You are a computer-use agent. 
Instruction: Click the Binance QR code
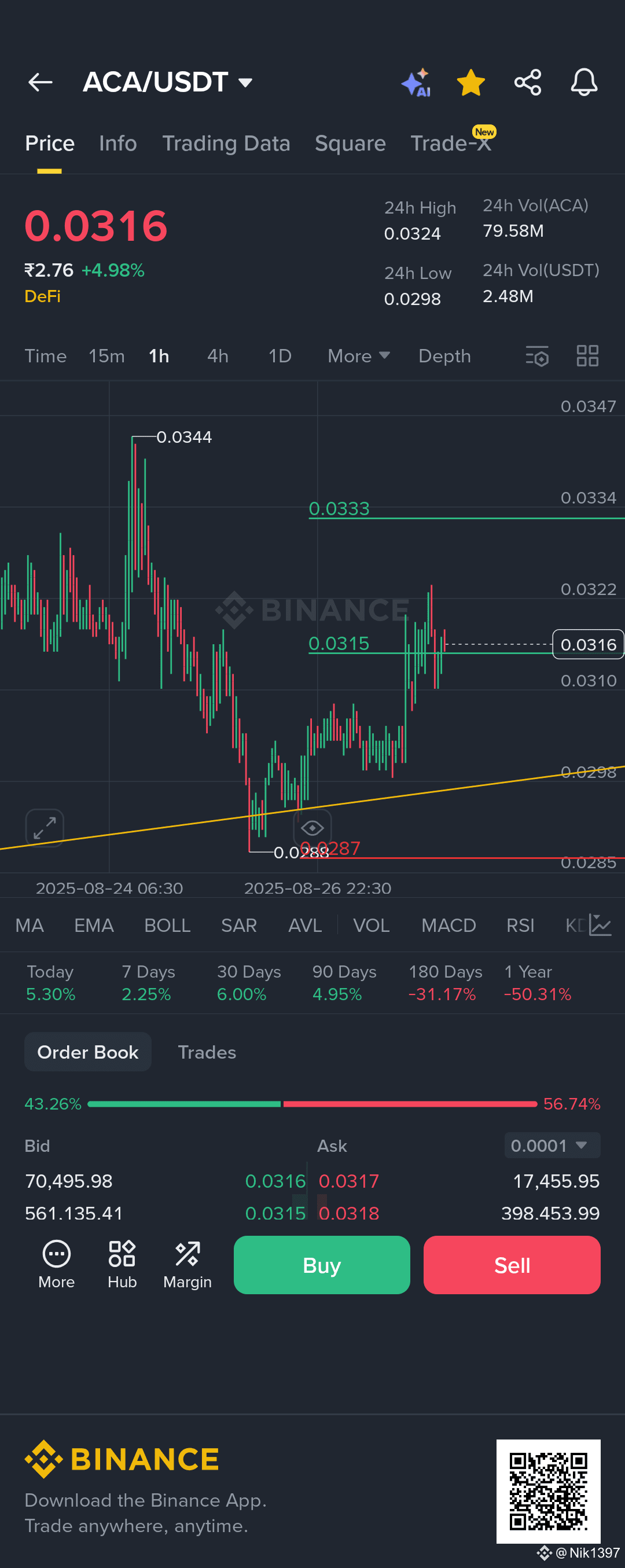(548, 1491)
